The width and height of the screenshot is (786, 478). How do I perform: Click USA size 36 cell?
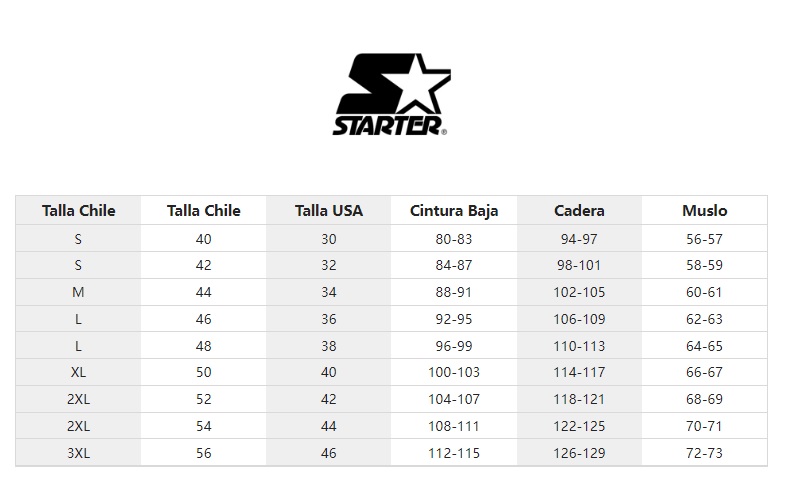click(x=329, y=319)
